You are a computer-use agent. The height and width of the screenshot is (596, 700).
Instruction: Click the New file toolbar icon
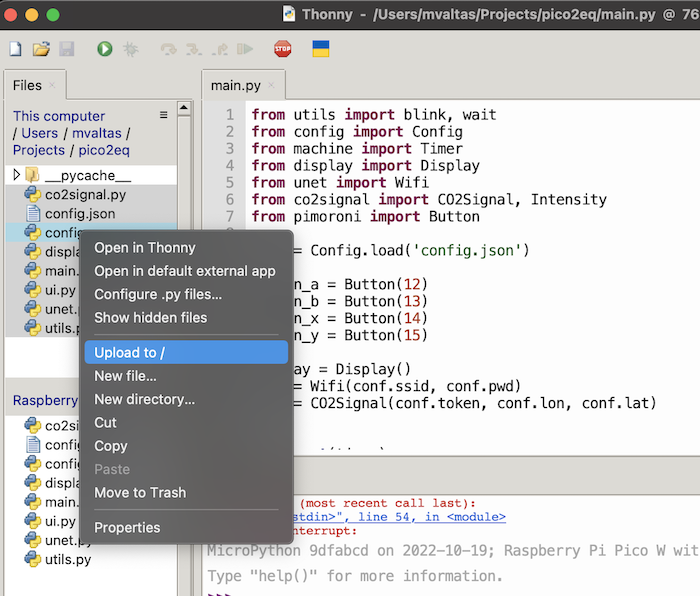pos(15,49)
